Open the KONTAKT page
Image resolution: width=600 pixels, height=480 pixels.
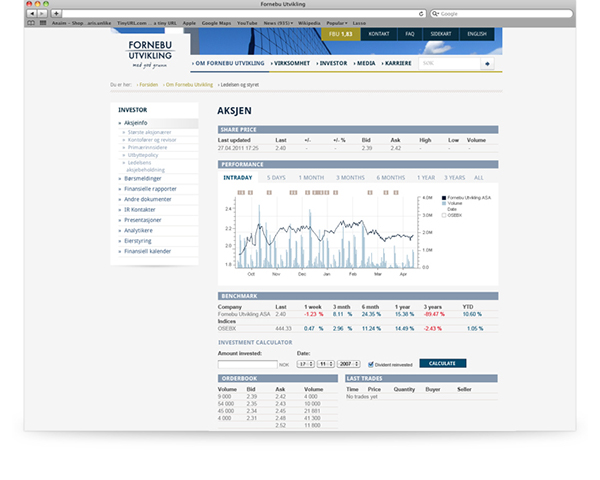pyautogui.click(x=379, y=34)
